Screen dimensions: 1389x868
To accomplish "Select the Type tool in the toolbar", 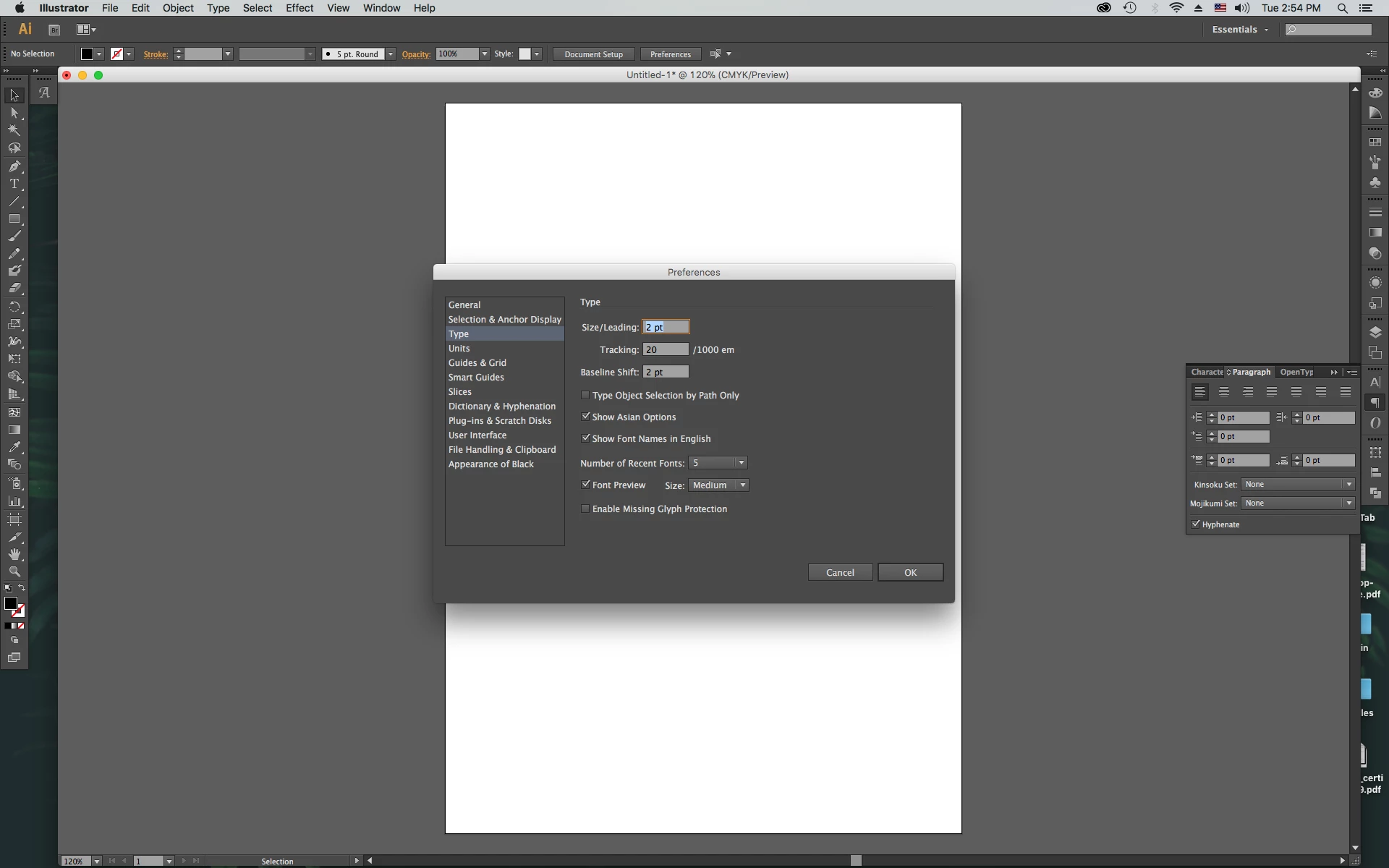I will click(x=14, y=184).
